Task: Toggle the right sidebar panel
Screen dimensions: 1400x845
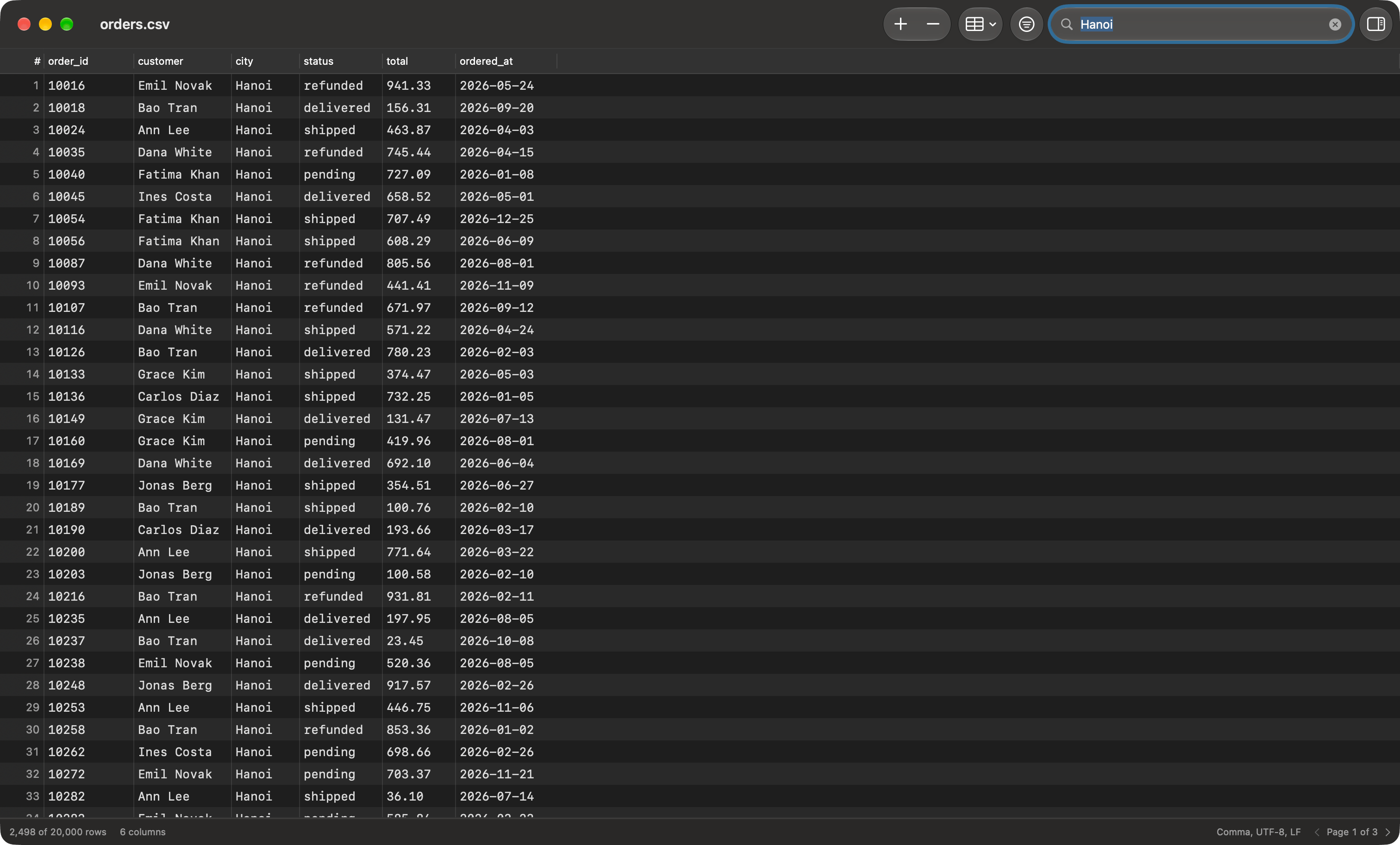Action: pyautogui.click(x=1375, y=25)
